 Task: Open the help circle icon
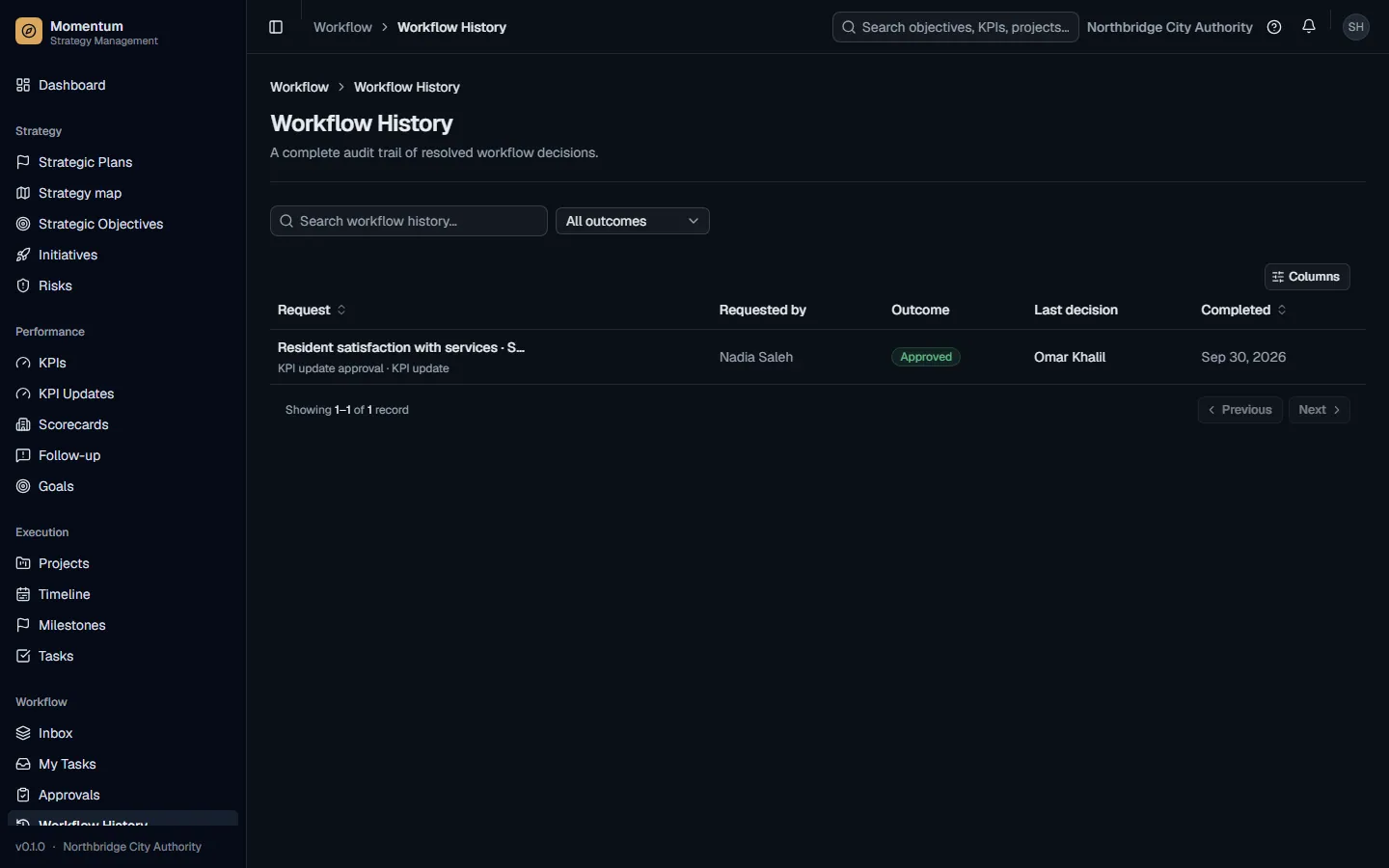1274,27
